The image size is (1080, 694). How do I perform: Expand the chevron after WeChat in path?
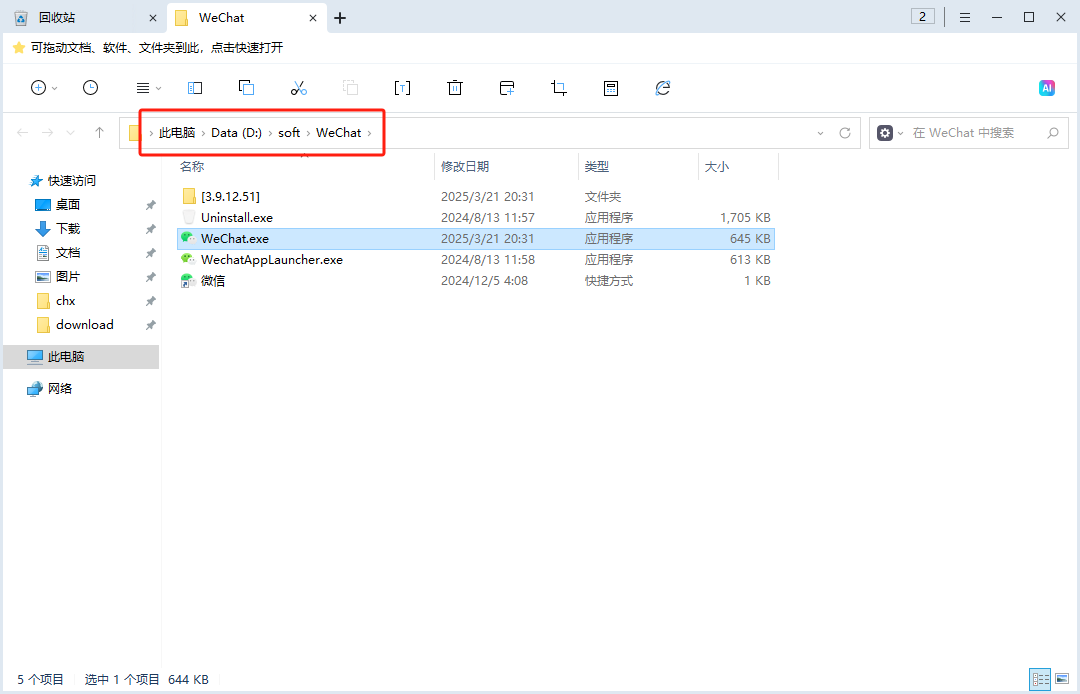(x=369, y=133)
